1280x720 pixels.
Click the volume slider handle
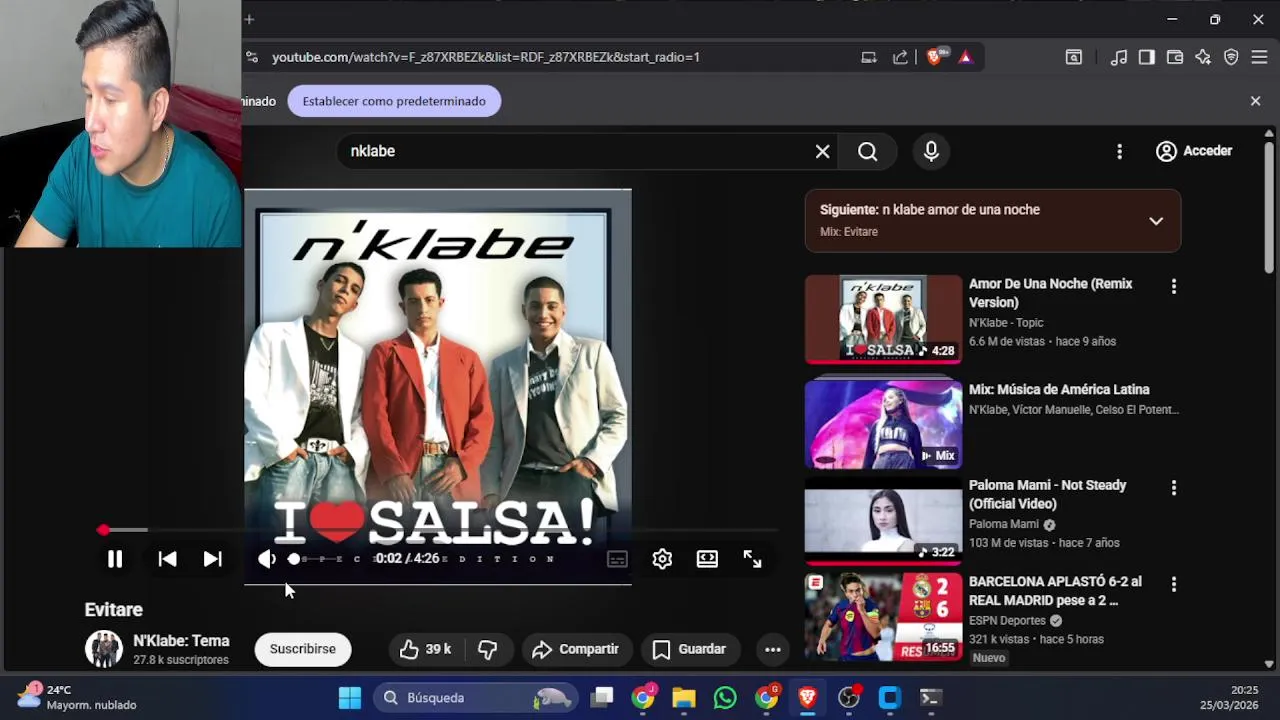pyautogui.click(x=294, y=559)
